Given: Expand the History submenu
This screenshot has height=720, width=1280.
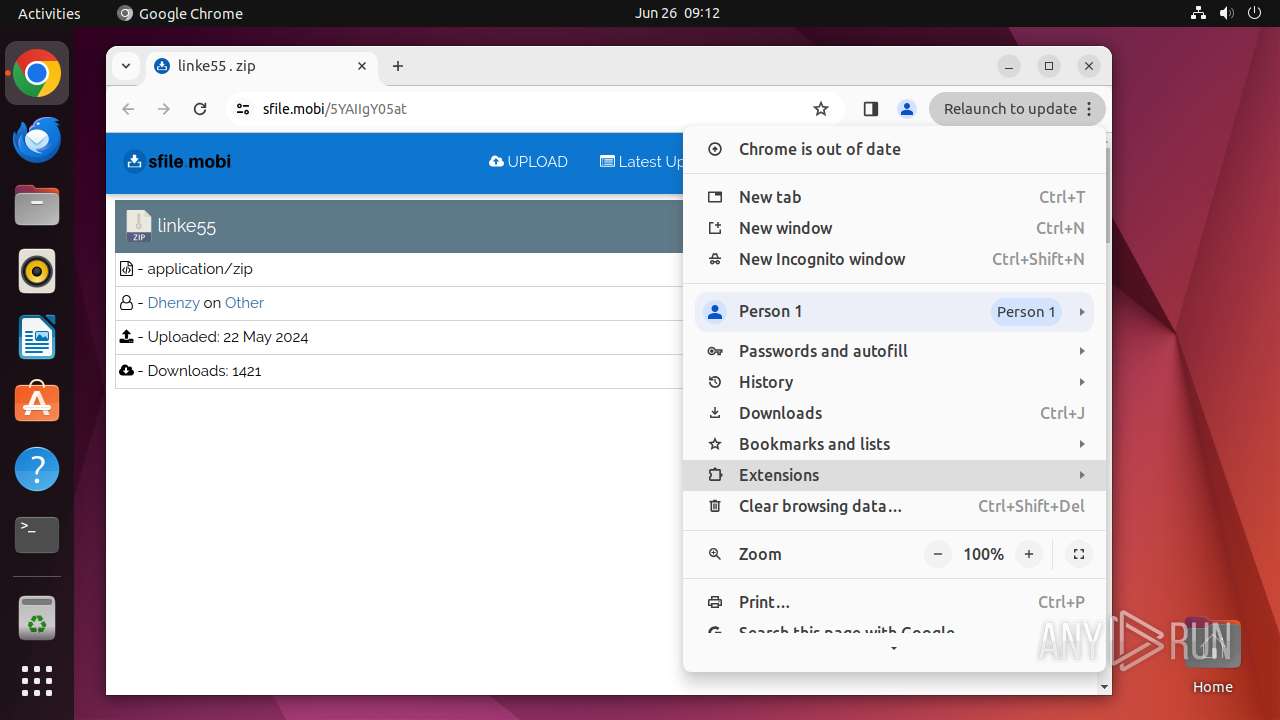Looking at the screenshot, I should [895, 382].
